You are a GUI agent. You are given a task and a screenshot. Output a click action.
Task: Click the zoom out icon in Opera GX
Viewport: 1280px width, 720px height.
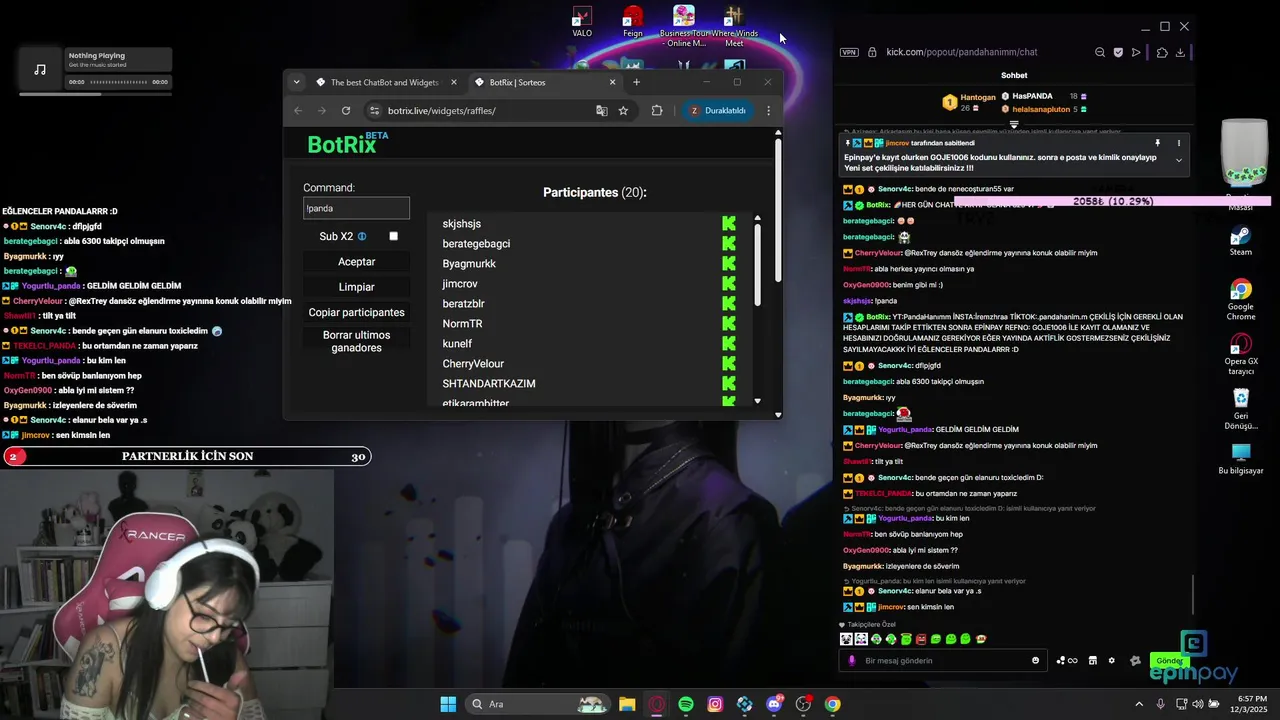click(x=1100, y=52)
